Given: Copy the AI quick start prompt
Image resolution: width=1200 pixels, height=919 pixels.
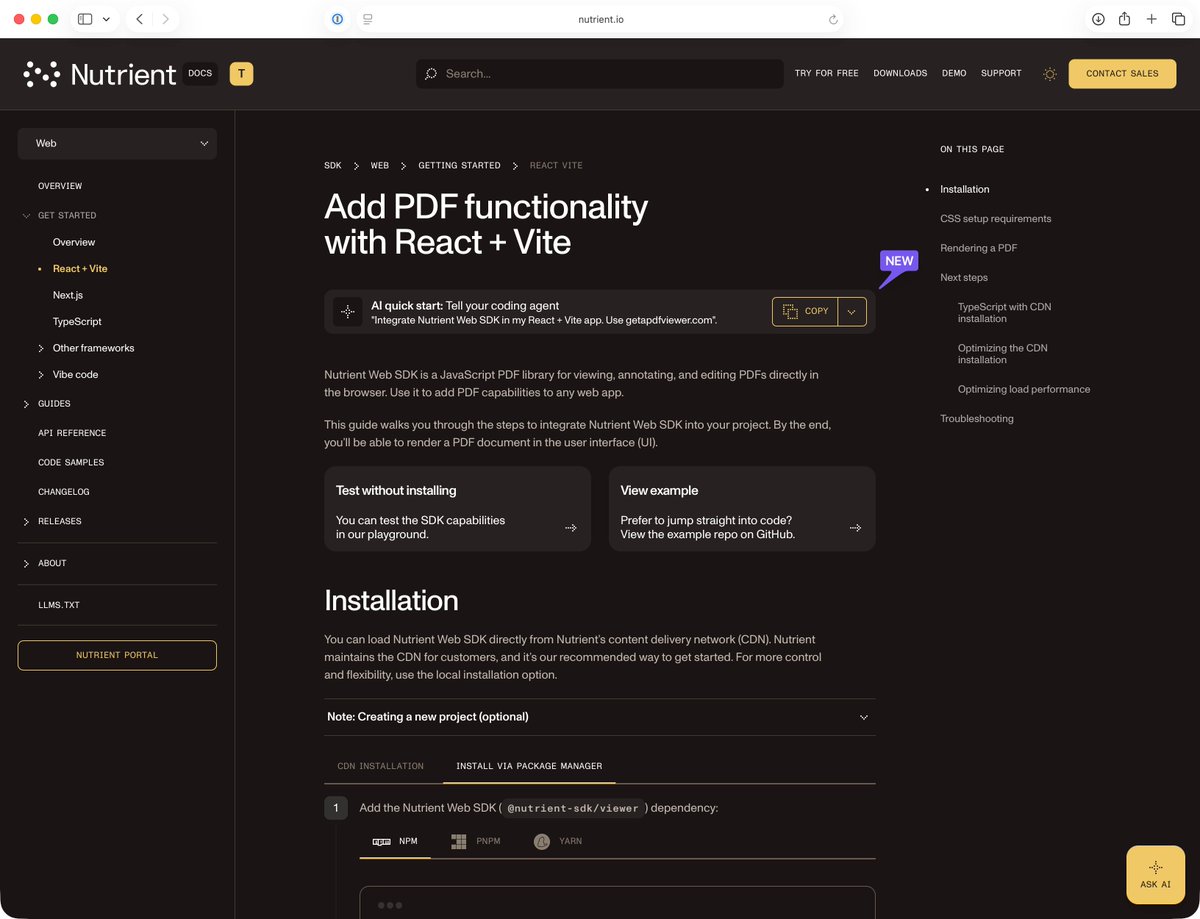Looking at the screenshot, I should (805, 311).
